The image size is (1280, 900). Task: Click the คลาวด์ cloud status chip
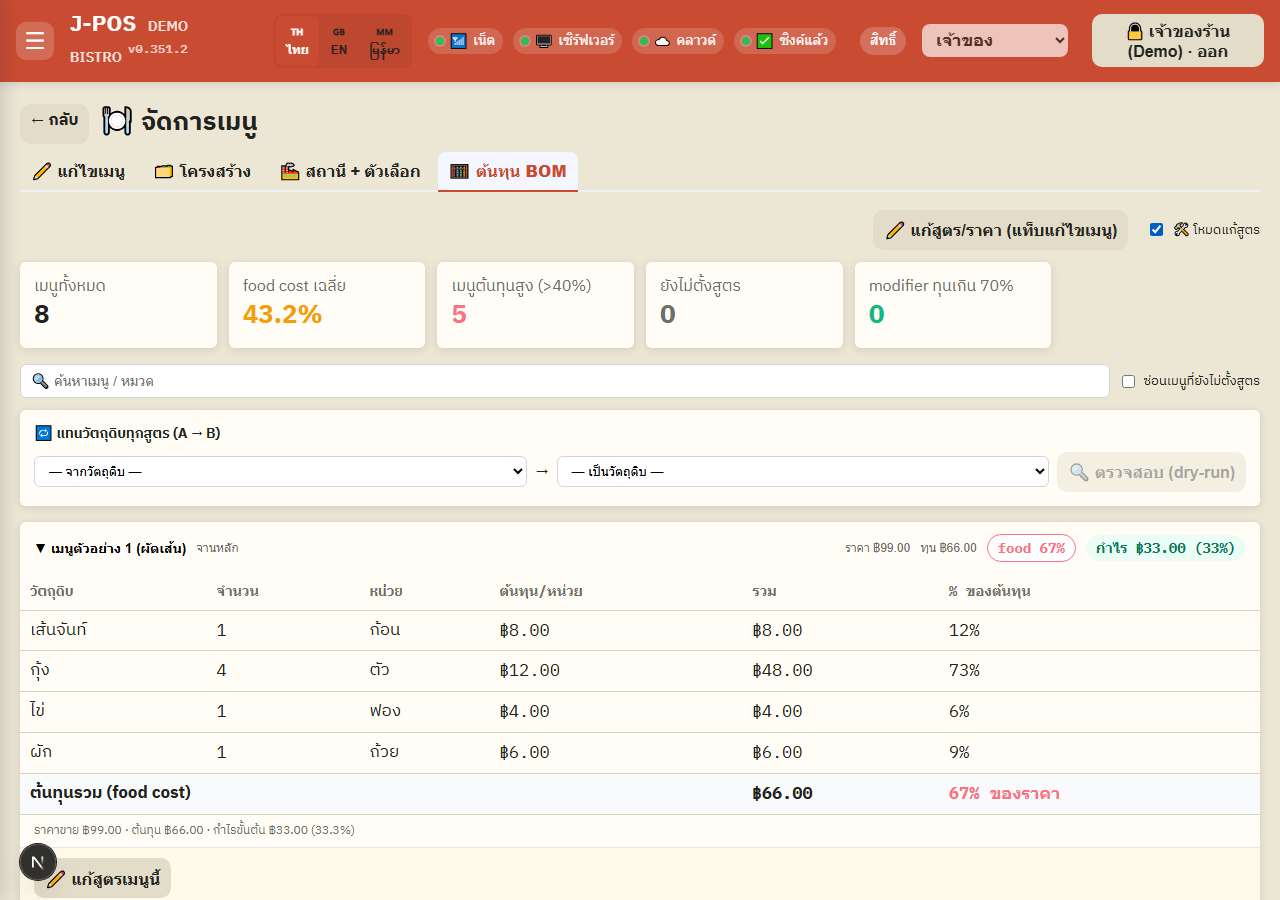[x=678, y=41]
